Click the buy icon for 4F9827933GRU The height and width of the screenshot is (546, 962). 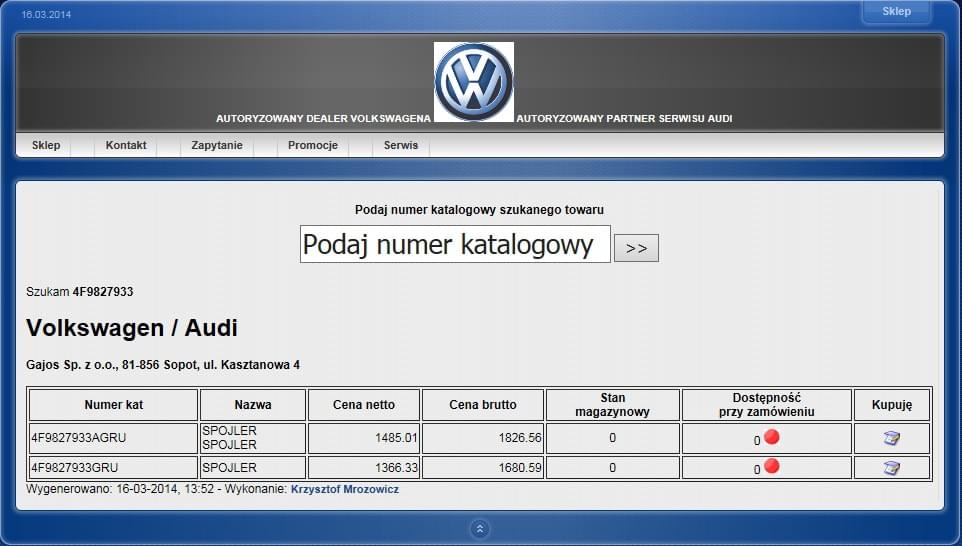pos(891,468)
